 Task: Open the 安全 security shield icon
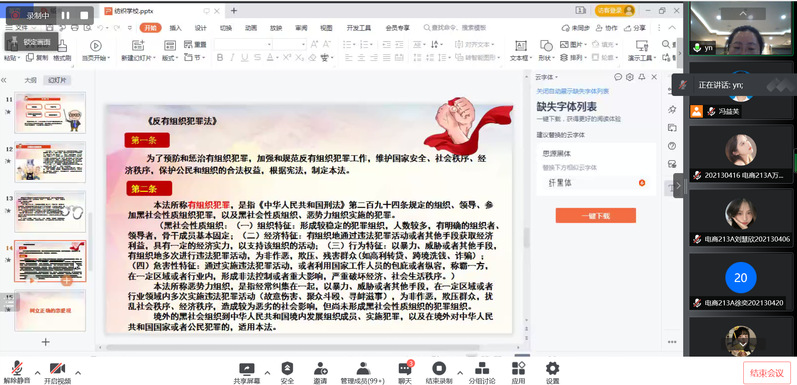coord(287,368)
